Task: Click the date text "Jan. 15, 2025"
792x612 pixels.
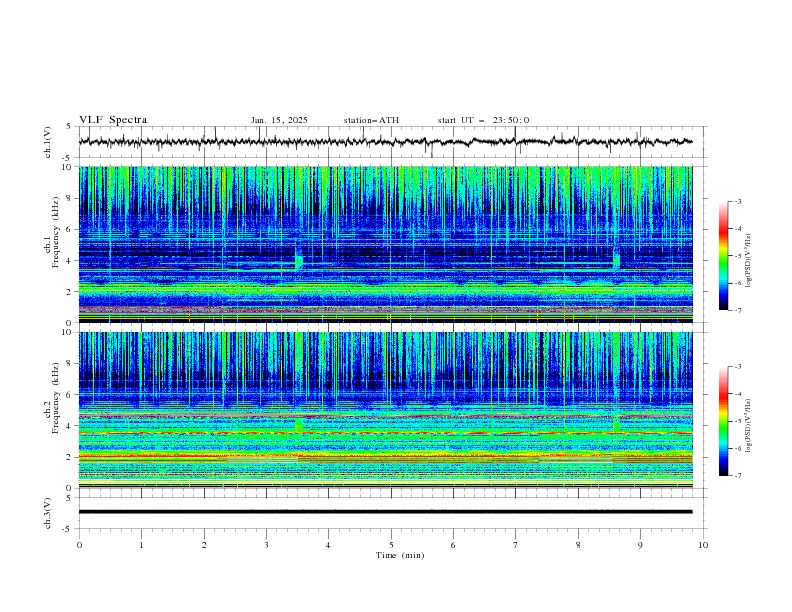Action: click(279, 120)
